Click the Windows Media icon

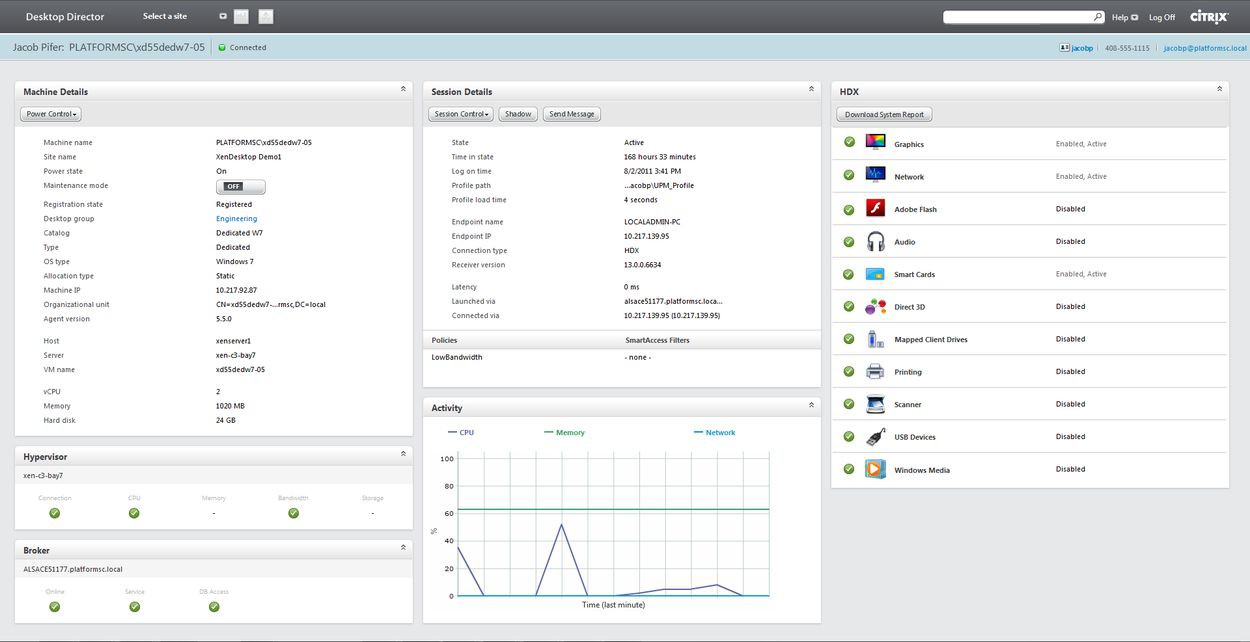point(875,469)
